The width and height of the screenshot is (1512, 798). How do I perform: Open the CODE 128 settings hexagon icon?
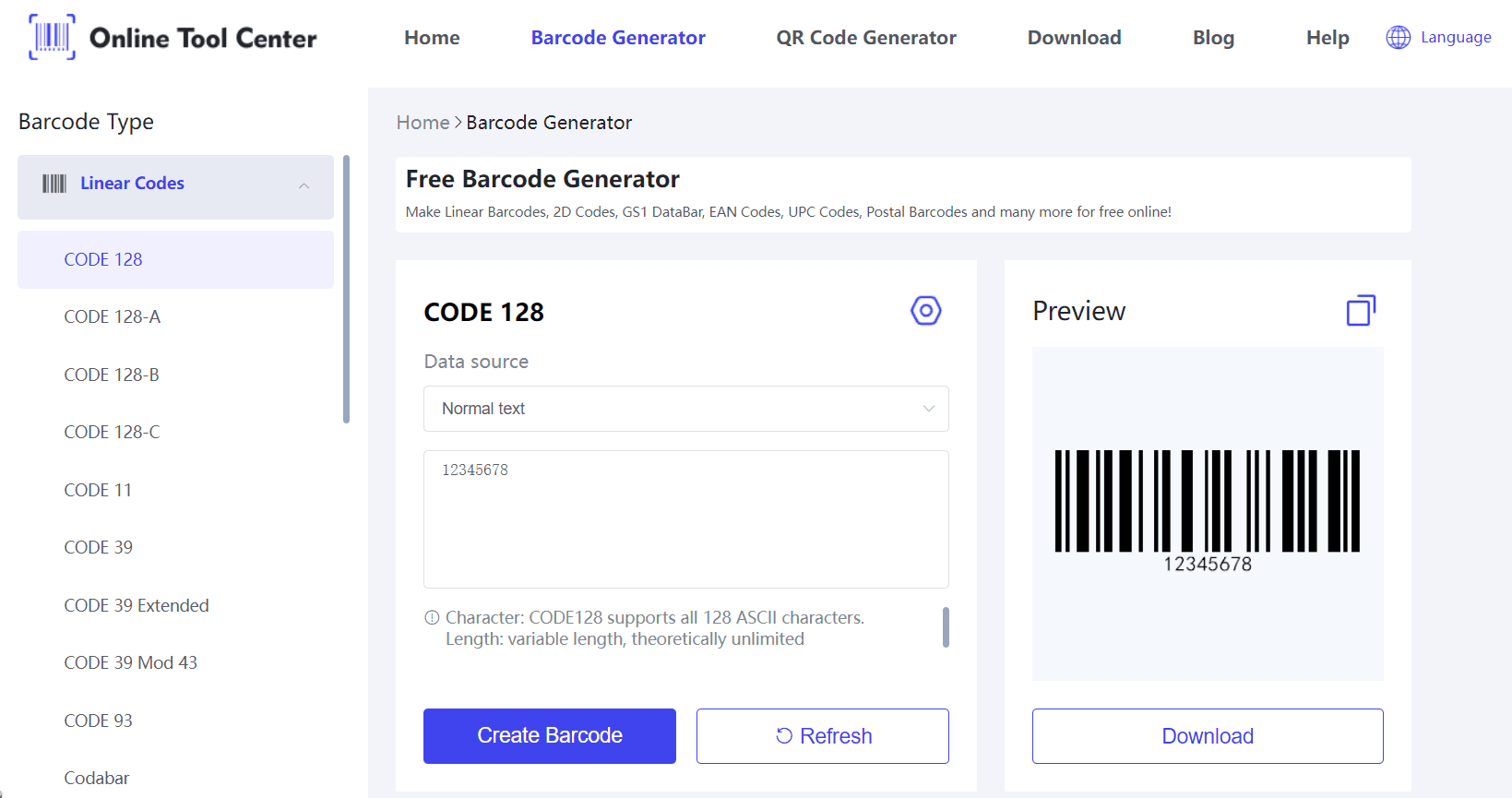(x=926, y=311)
